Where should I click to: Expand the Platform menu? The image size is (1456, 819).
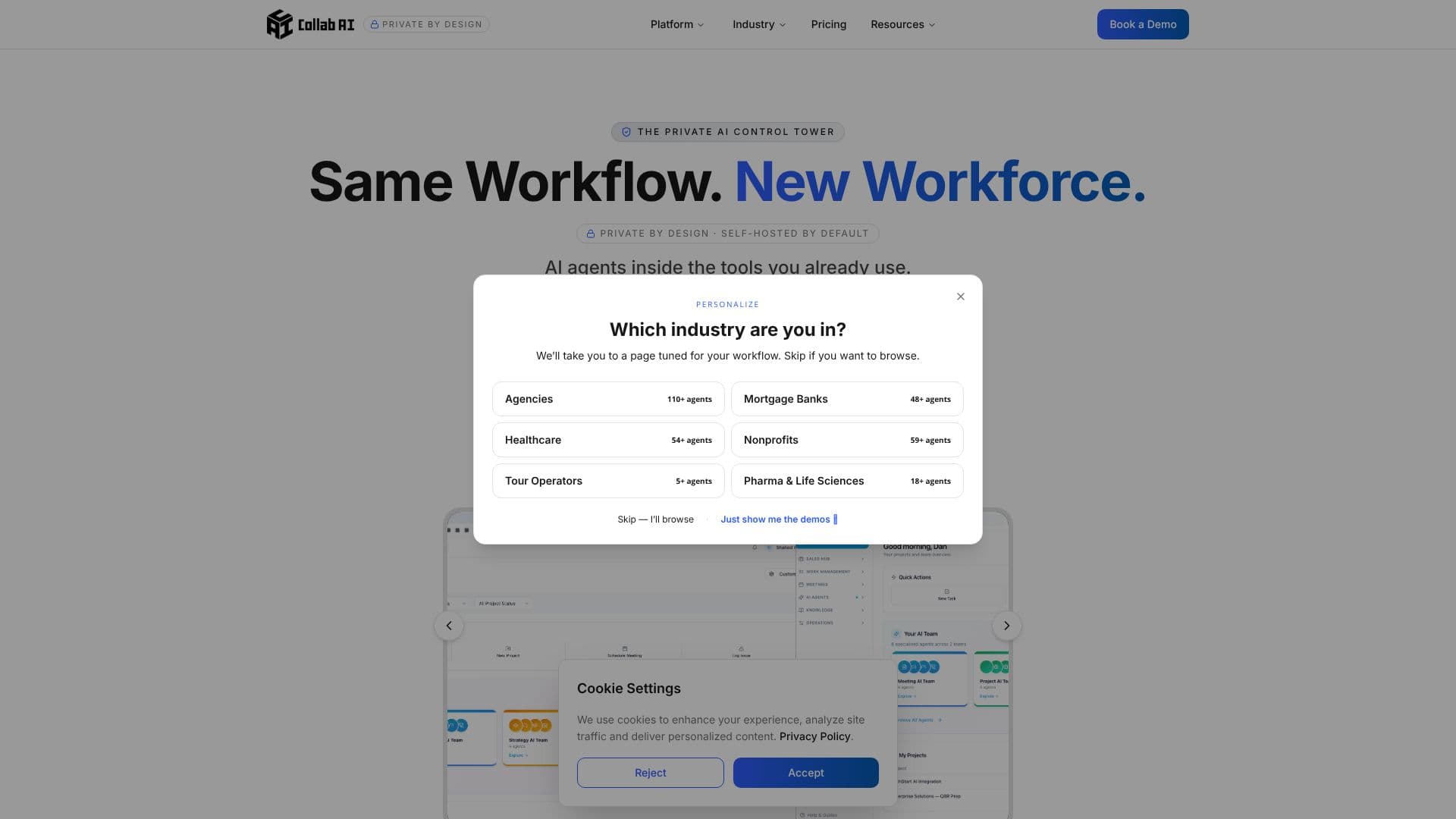[x=677, y=24]
